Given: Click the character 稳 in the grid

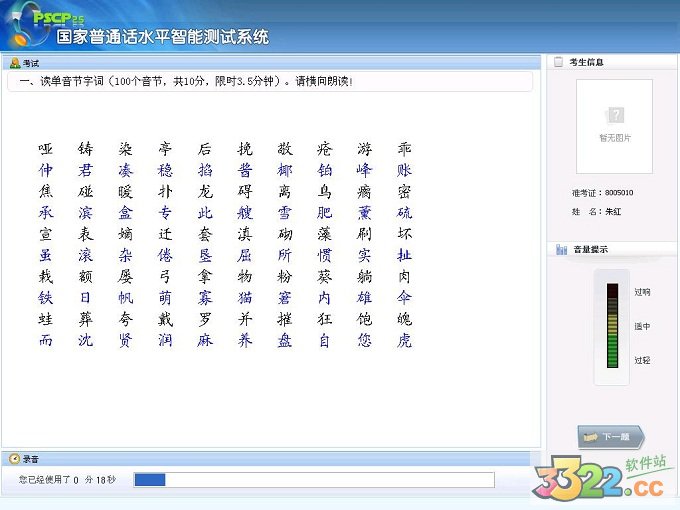Looking at the screenshot, I should [165, 170].
